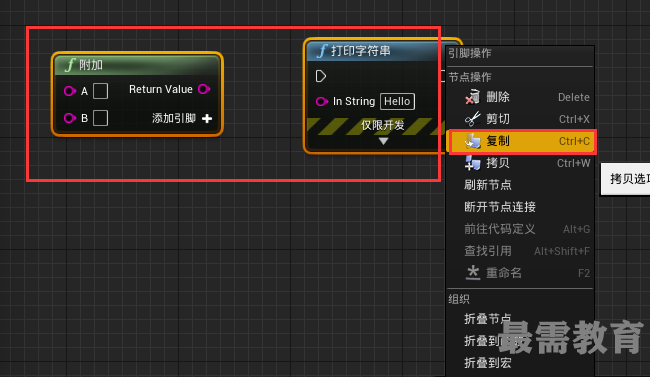Select 折叠节点 menu item
Image resolution: width=650 pixels, height=377 pixels.
click(520, 319)
